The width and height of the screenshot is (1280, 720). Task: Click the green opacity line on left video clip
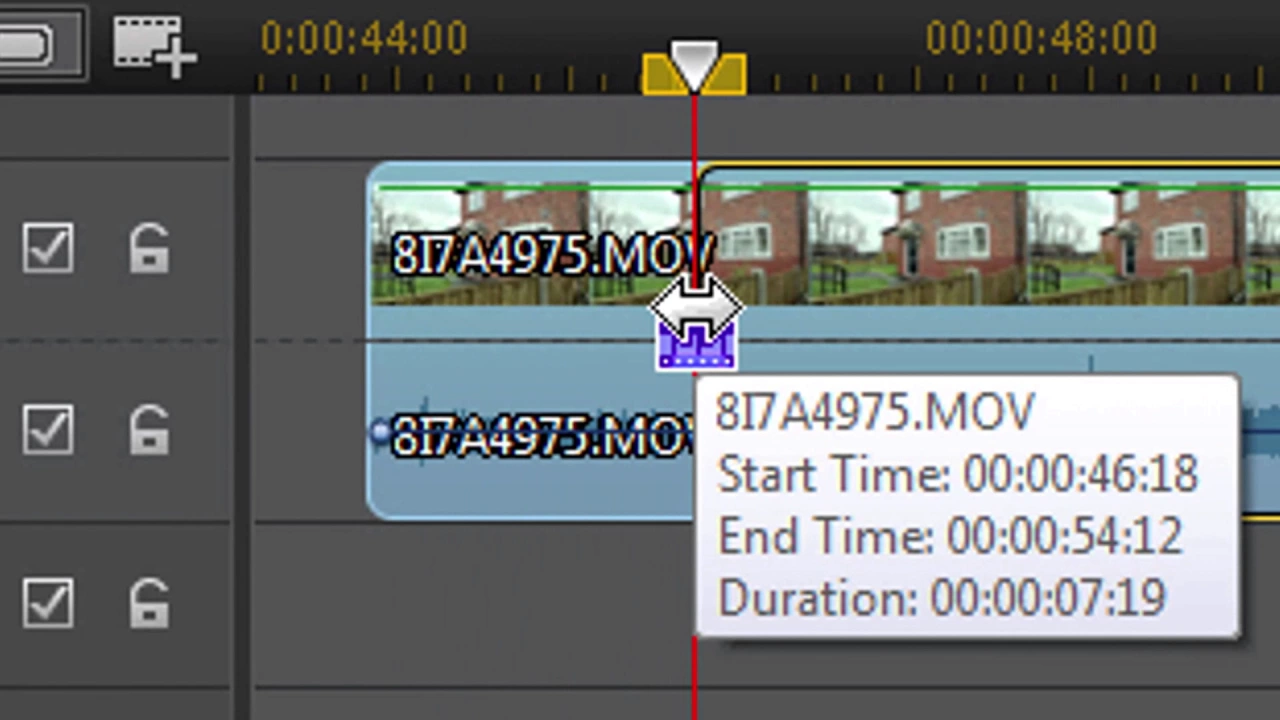[530, 186]
